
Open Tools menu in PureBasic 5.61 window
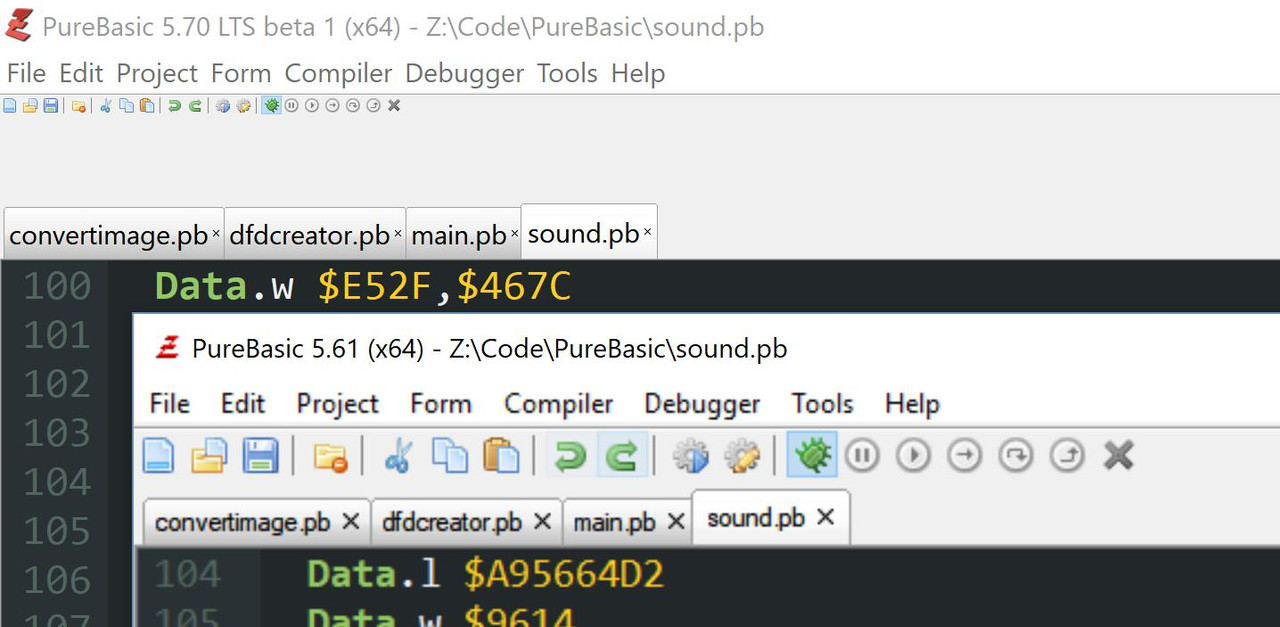click(x=822, y=403)
